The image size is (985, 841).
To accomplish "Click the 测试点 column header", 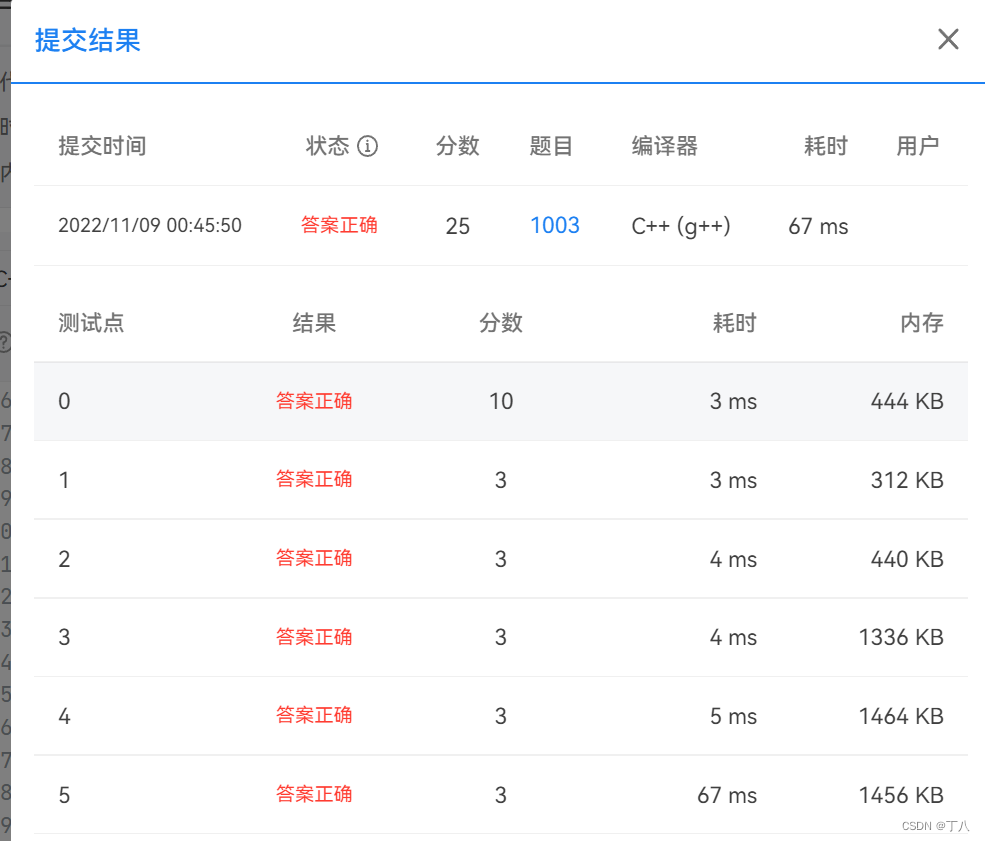I will pos(91,323).
